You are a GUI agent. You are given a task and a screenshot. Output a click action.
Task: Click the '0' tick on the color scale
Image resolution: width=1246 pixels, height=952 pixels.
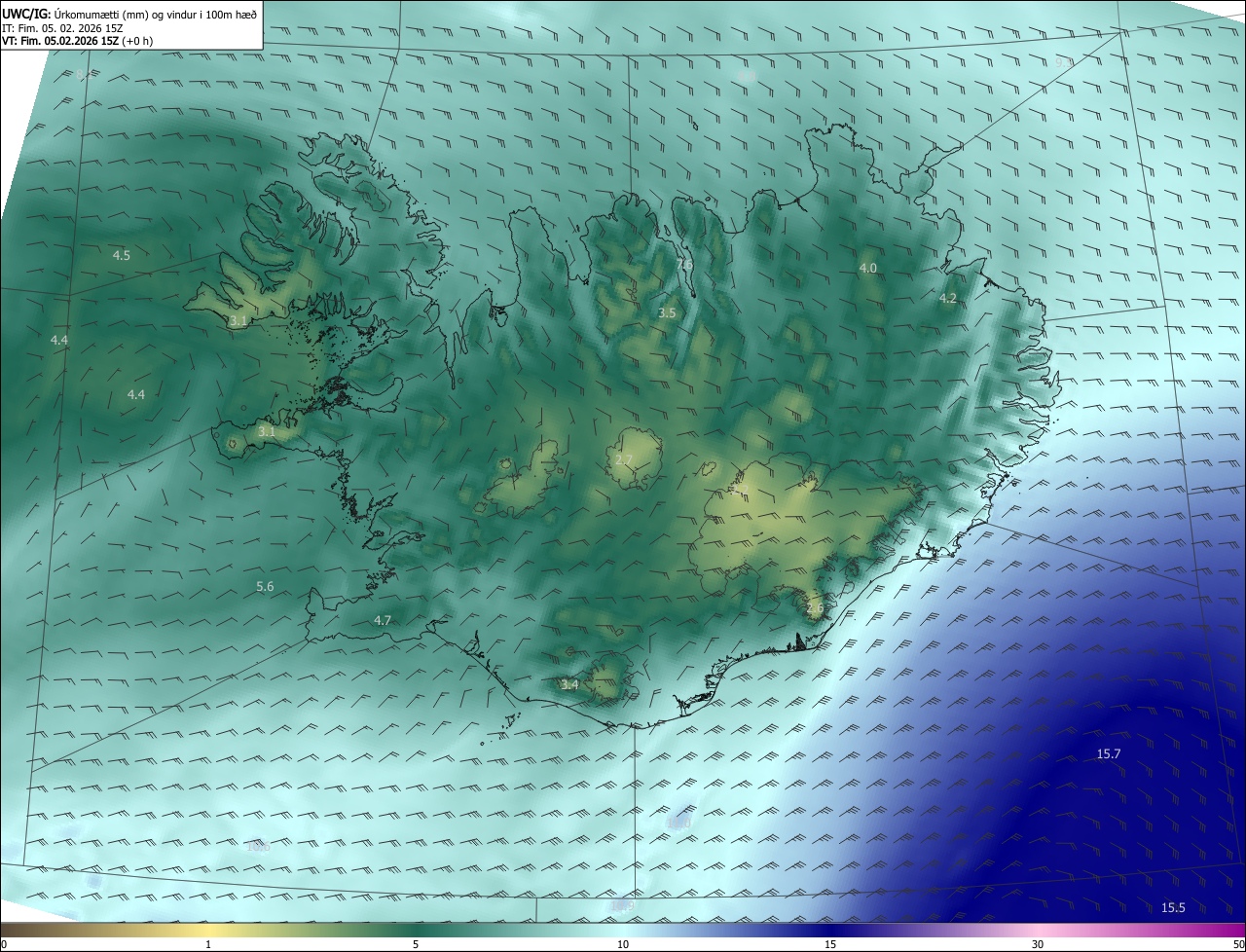4,944
